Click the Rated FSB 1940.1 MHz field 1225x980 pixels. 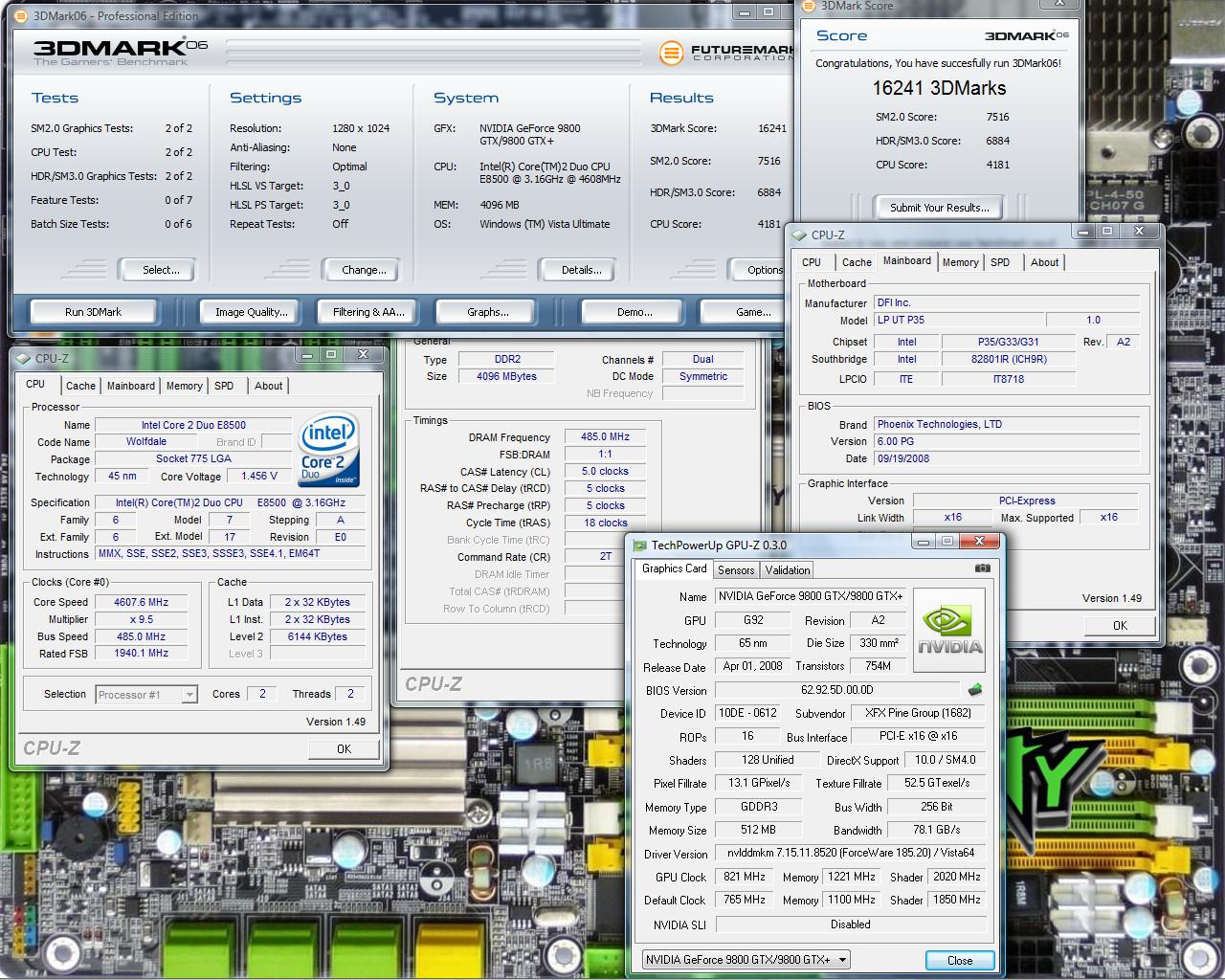click(x=141, y=654)
